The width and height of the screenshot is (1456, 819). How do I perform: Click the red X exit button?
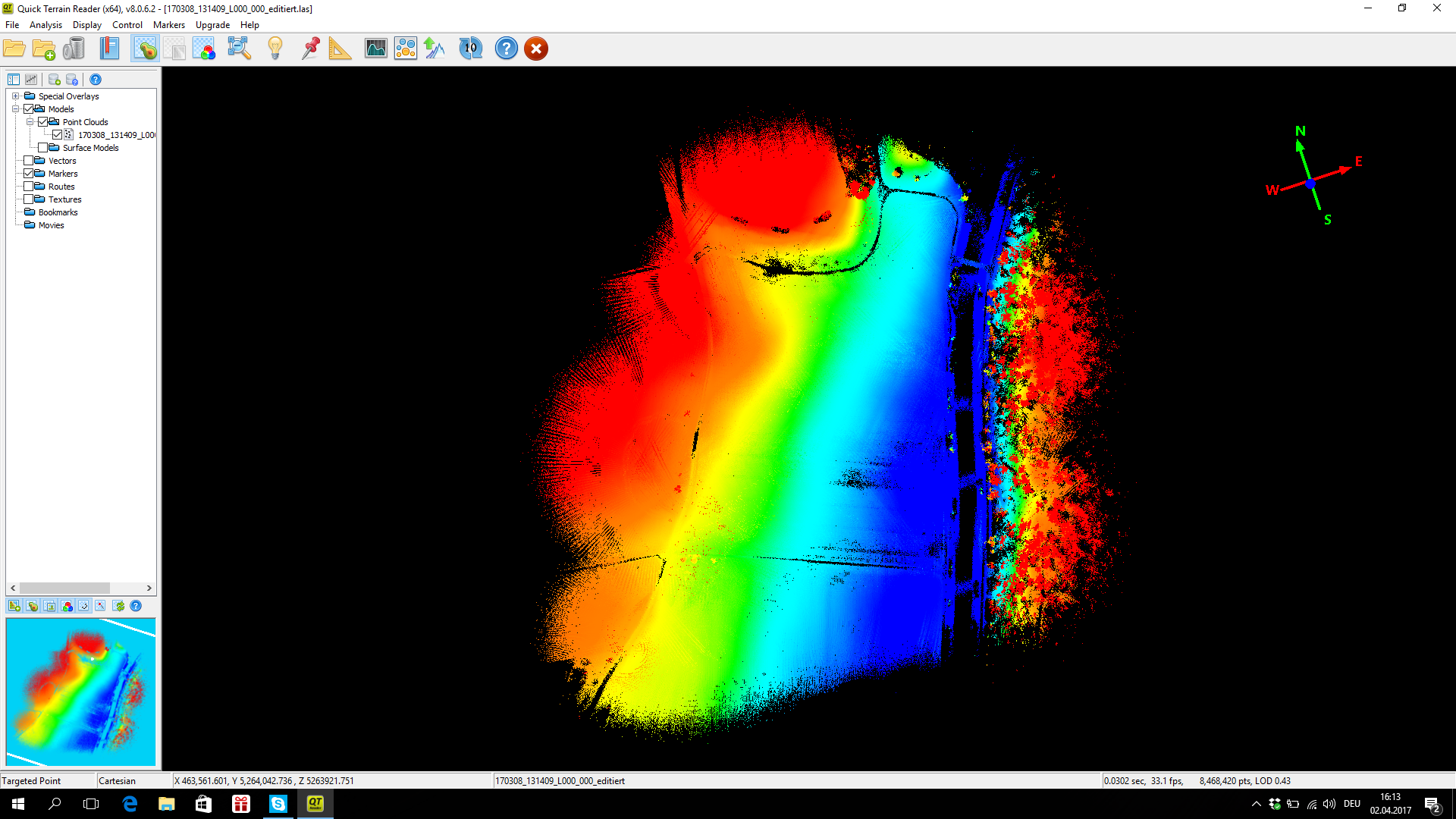click(x=536, y=49)
